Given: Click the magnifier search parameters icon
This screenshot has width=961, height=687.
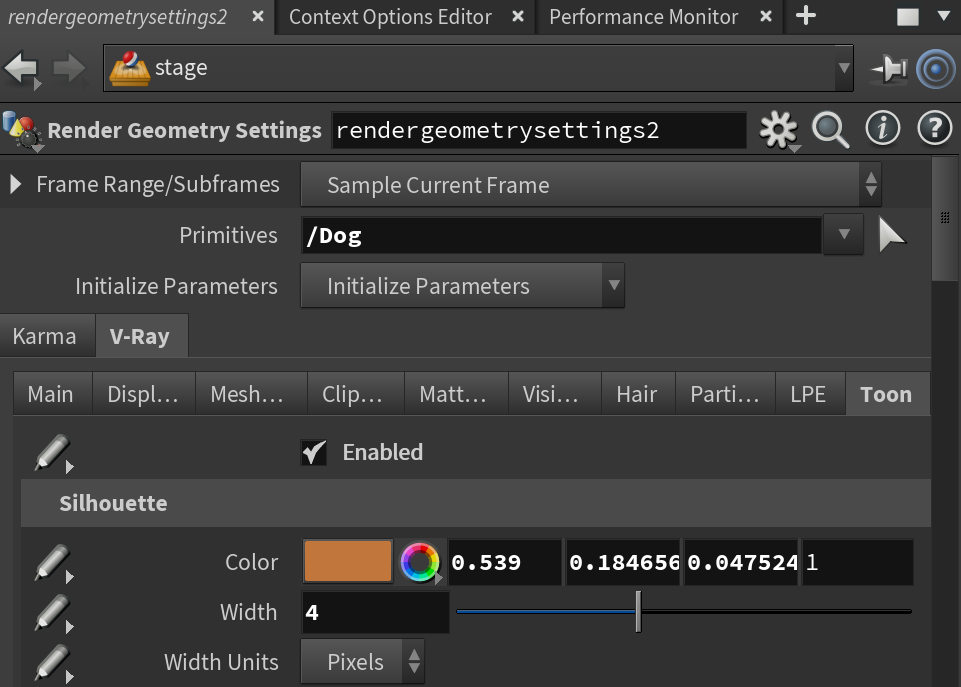Looking at the screenshot, I should (x=830, y=130).
